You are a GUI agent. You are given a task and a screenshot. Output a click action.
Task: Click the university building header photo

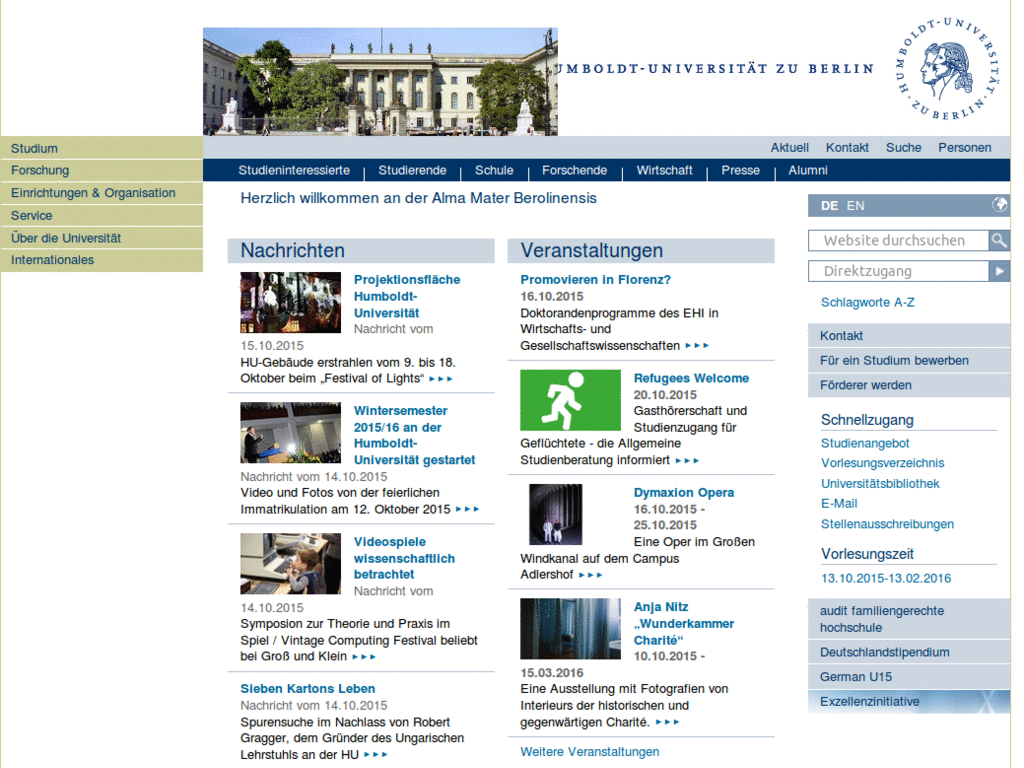coord(380,82)
